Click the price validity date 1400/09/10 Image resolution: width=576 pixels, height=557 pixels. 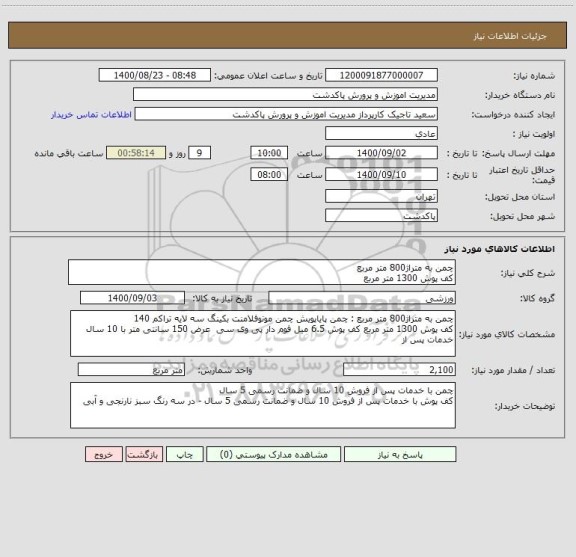point(381,174)
